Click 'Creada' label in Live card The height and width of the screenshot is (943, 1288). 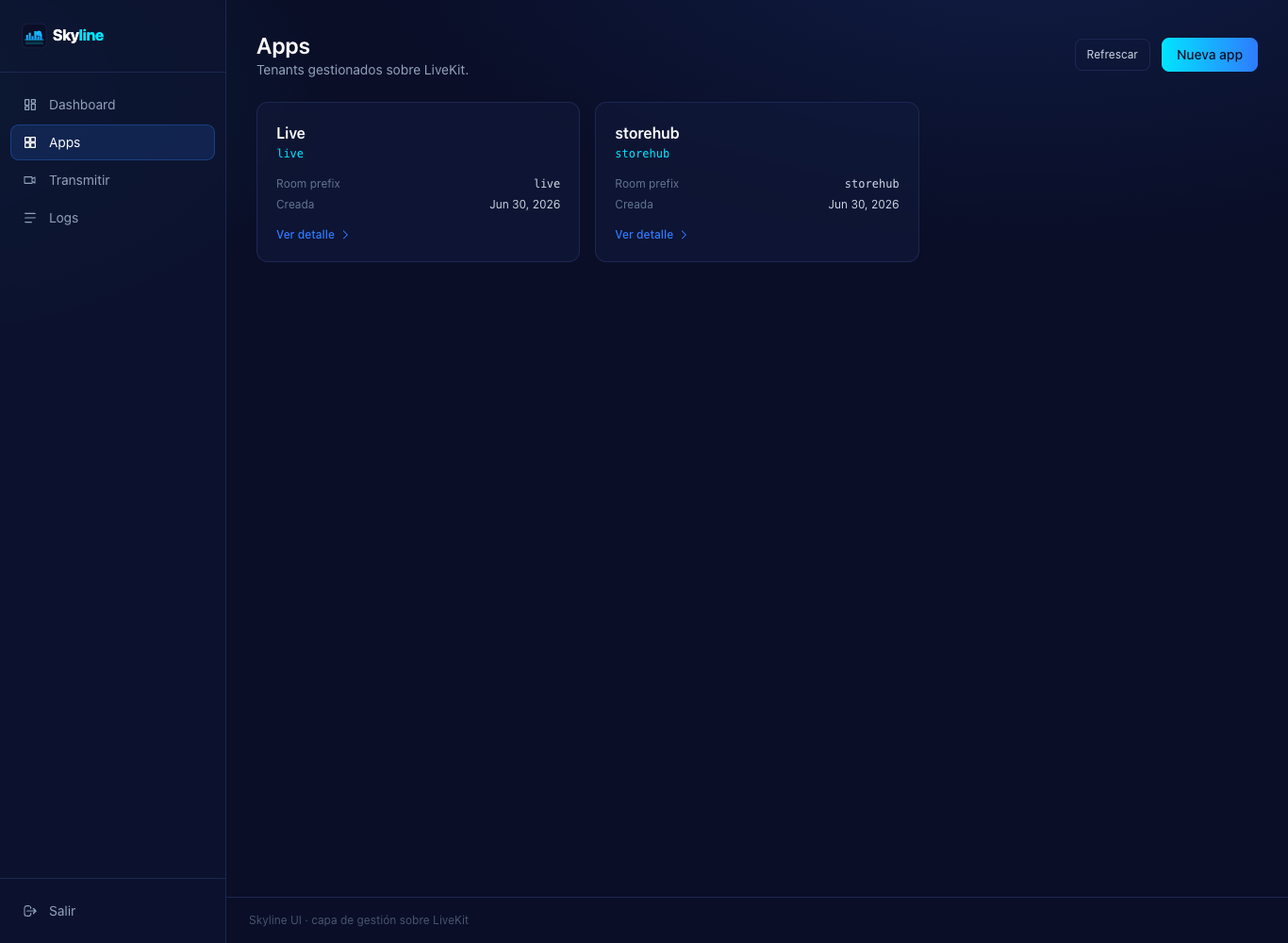295,205
